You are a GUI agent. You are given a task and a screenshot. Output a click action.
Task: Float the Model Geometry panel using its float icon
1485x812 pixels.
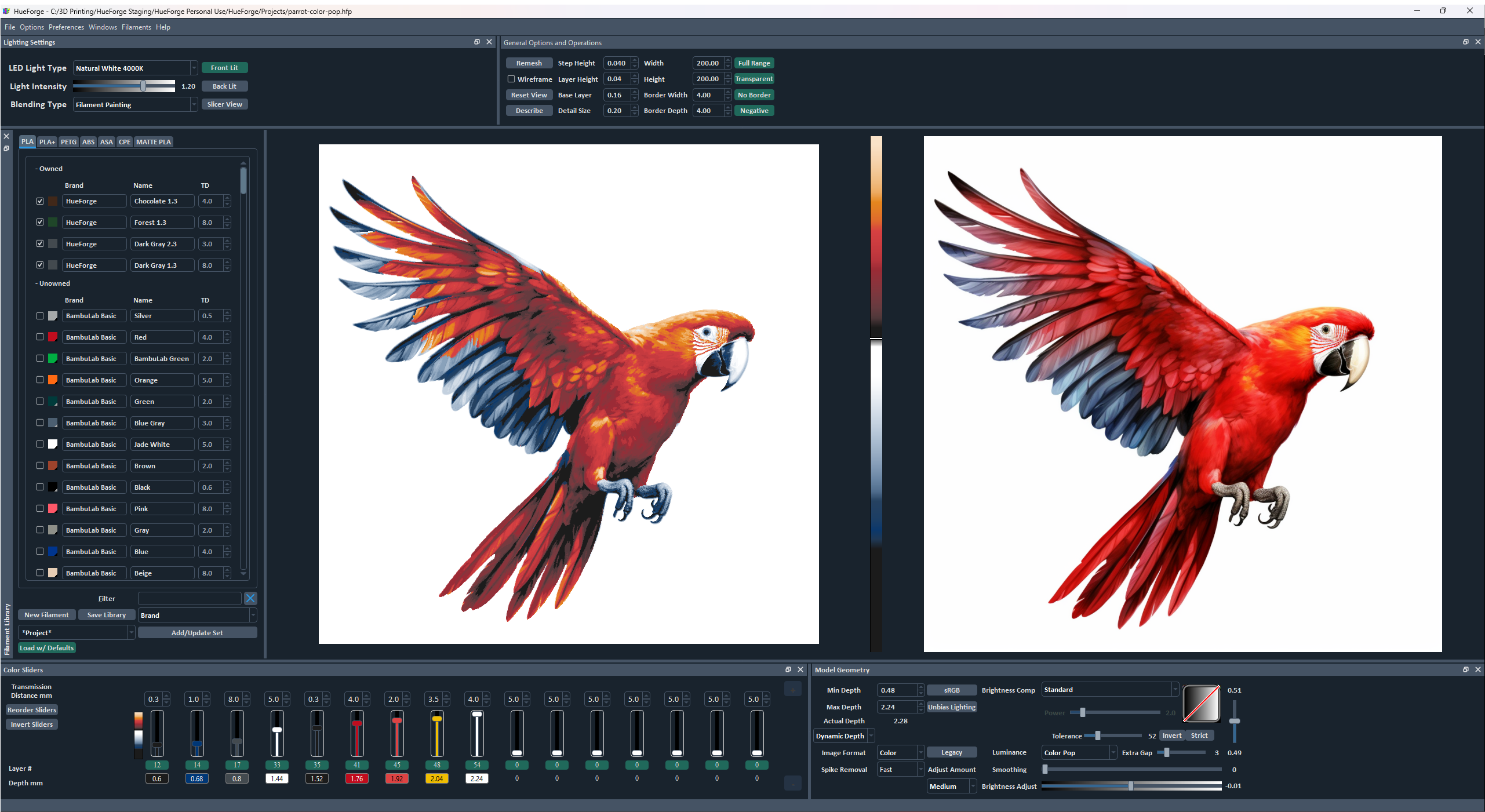1465,669
